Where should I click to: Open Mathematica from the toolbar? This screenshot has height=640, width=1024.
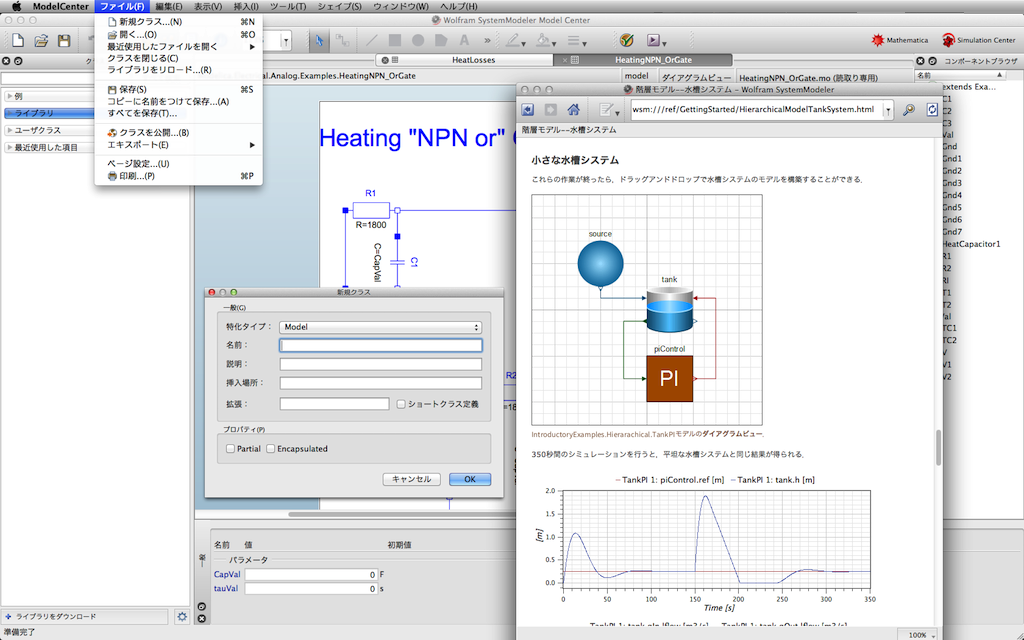900,40
